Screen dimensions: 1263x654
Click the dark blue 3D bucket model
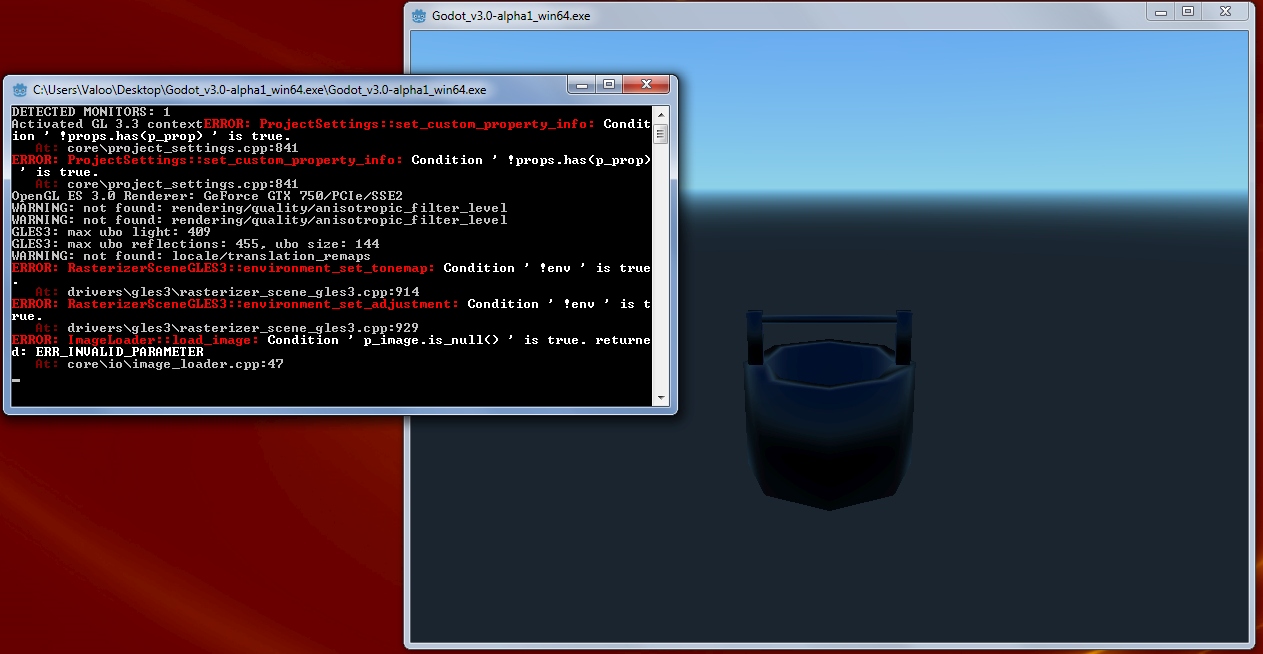pos(829,410)
